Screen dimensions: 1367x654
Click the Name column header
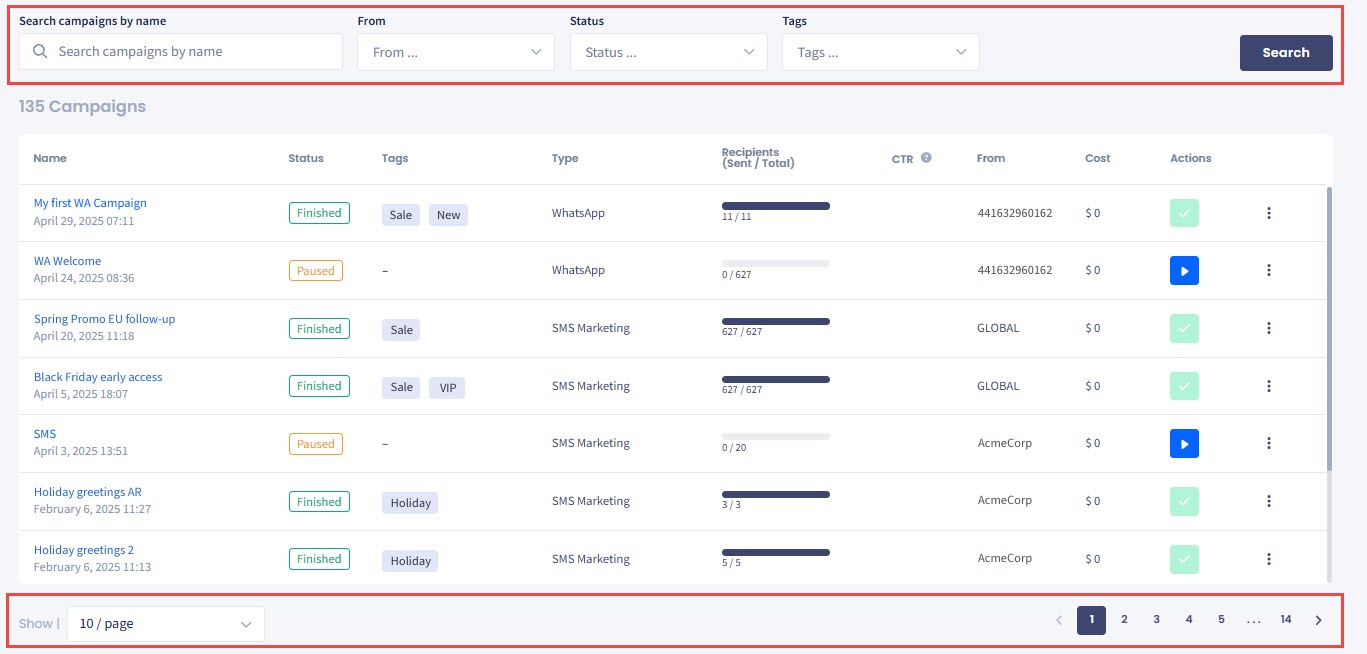[50, 158]
